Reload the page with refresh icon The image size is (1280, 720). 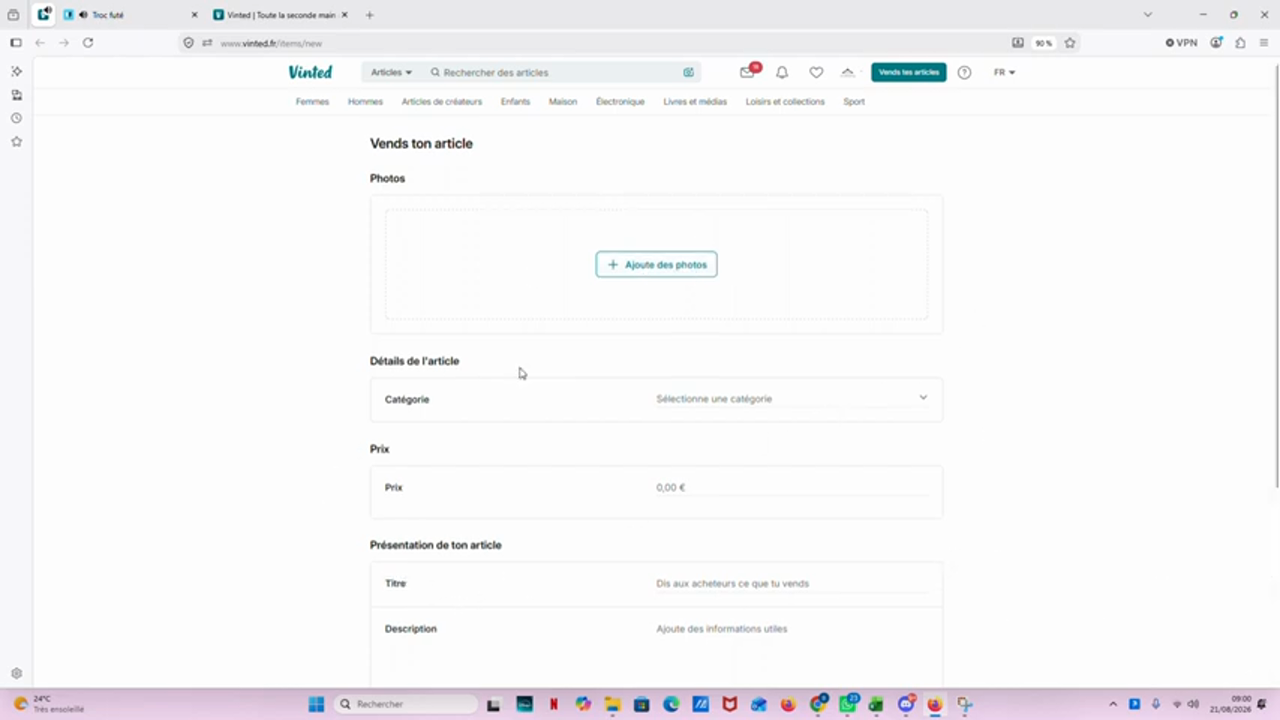(88, 43)
